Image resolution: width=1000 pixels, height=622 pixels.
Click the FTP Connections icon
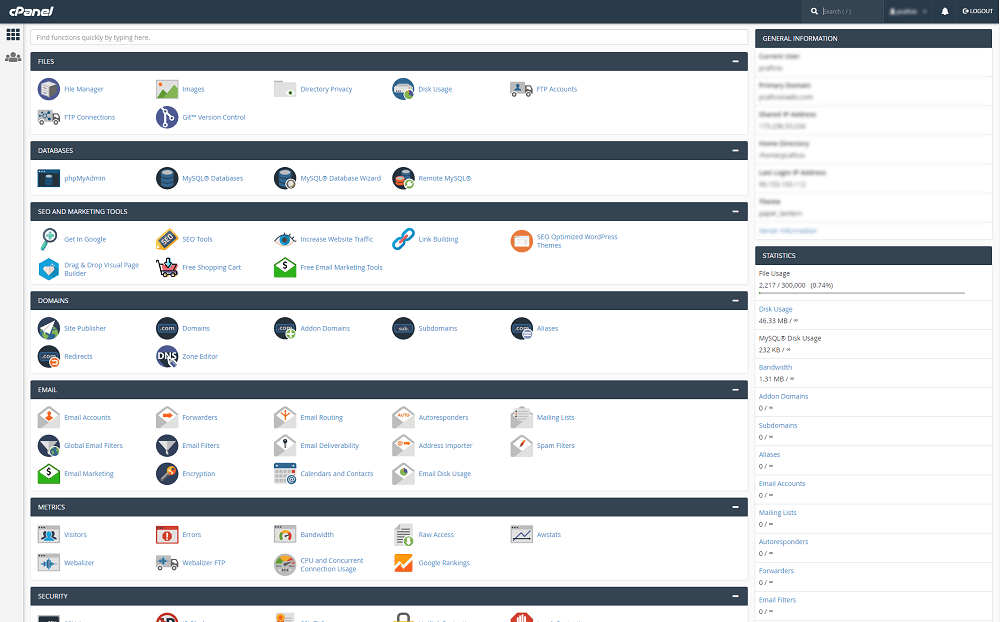[48, 117]
